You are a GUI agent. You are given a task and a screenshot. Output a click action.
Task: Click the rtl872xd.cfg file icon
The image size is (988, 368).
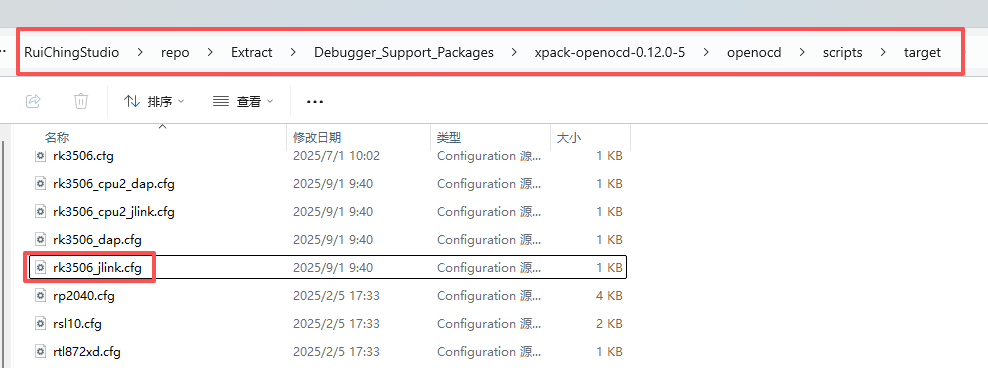point(40,352)
